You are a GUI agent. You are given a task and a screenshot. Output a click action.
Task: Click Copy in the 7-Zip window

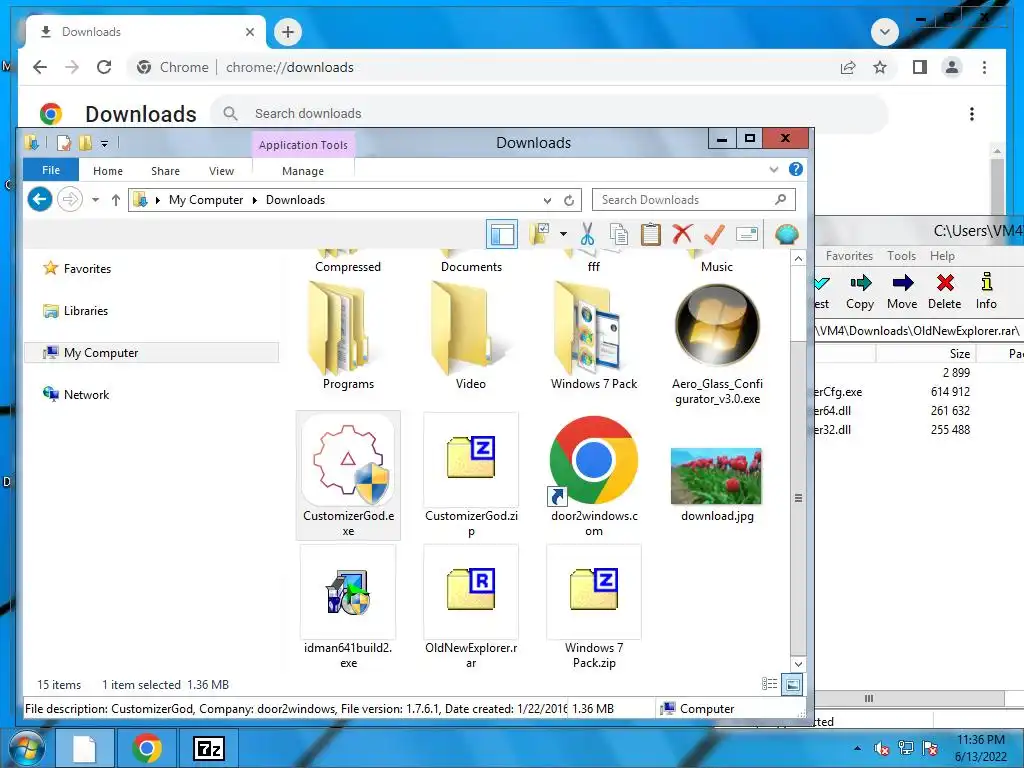click(859, 291)
